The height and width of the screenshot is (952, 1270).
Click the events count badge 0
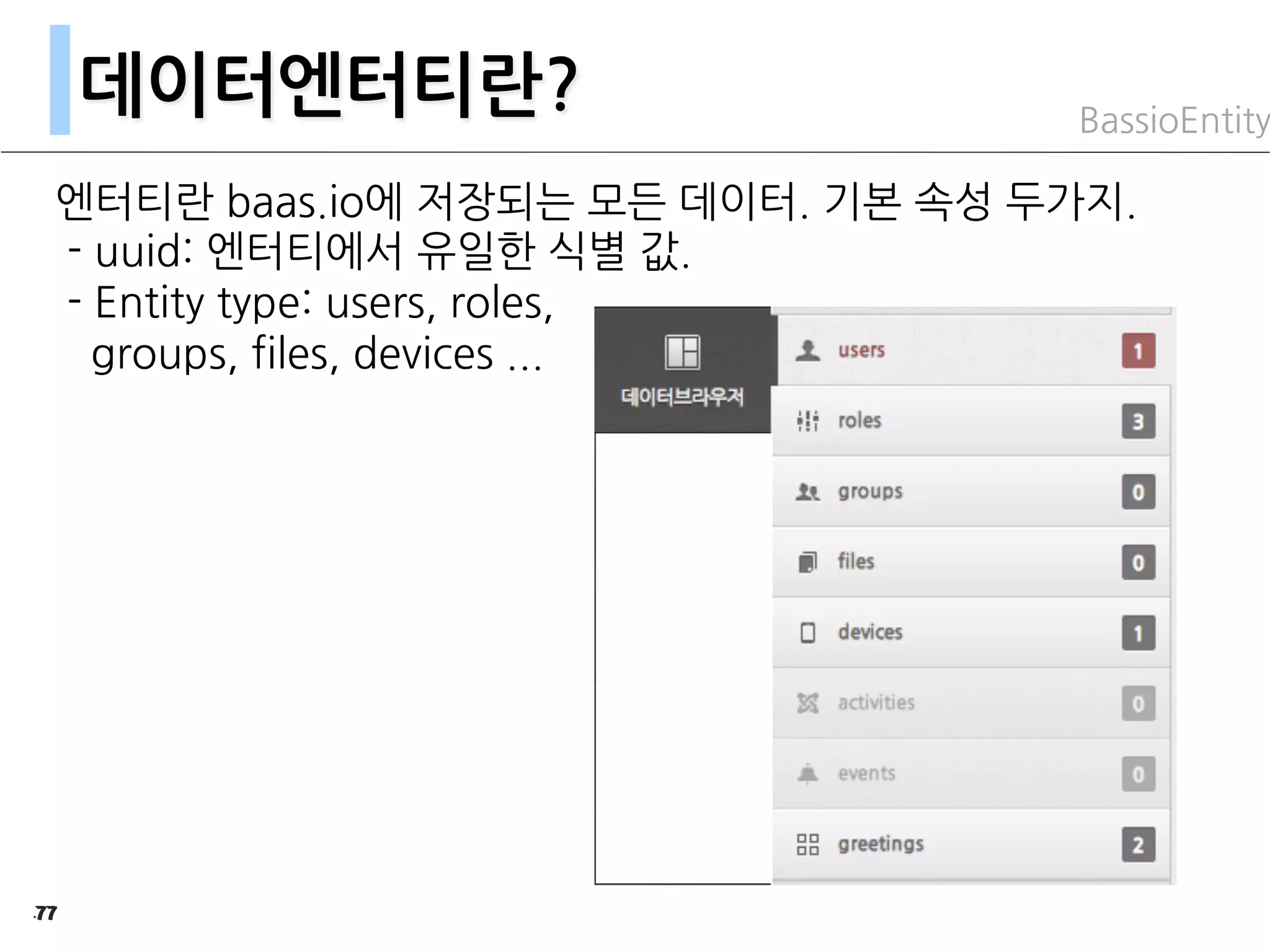click(x=1139, y=774)
